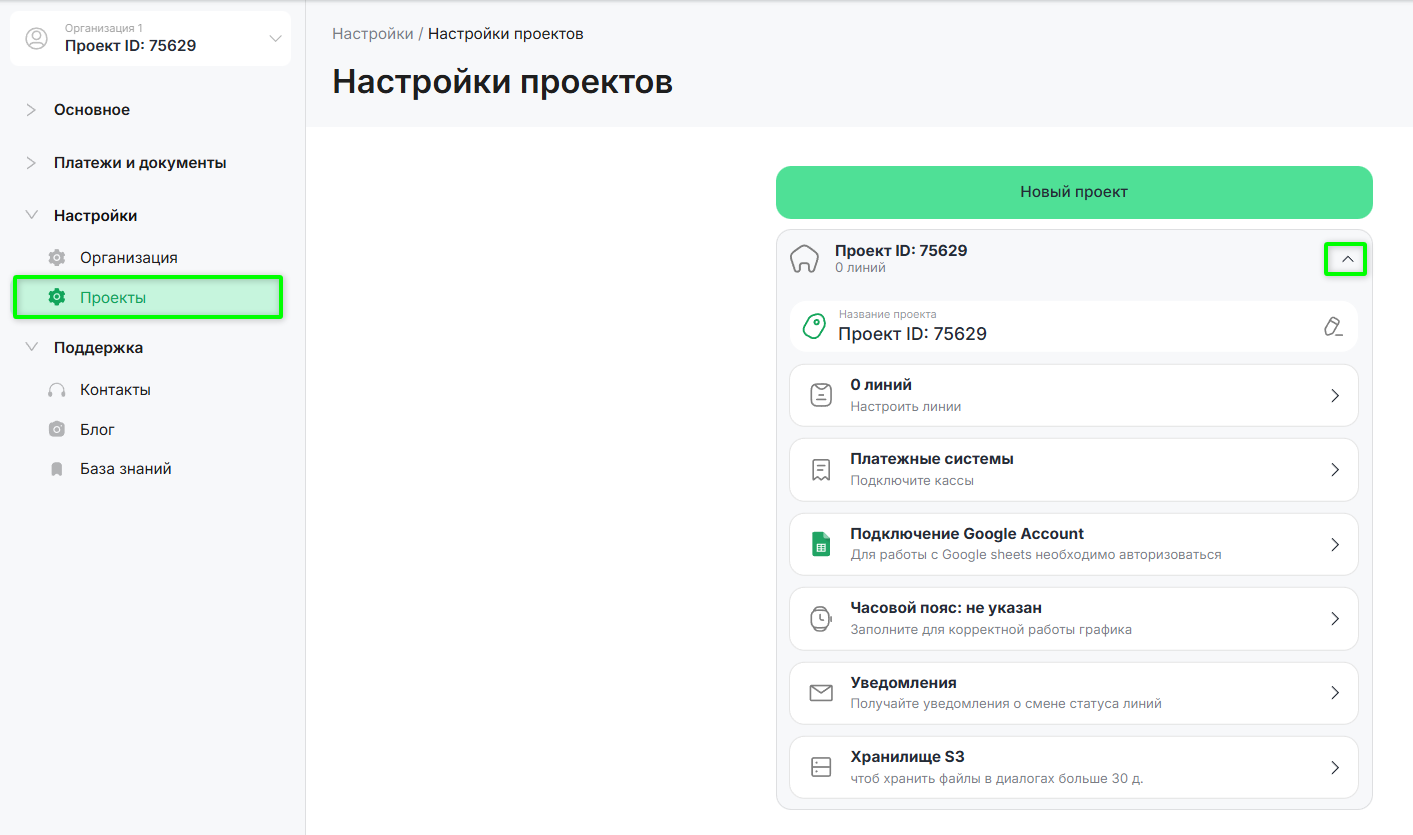
Task: Click the pencil edit icon beside project name
Action: [x=1332, y=327]
